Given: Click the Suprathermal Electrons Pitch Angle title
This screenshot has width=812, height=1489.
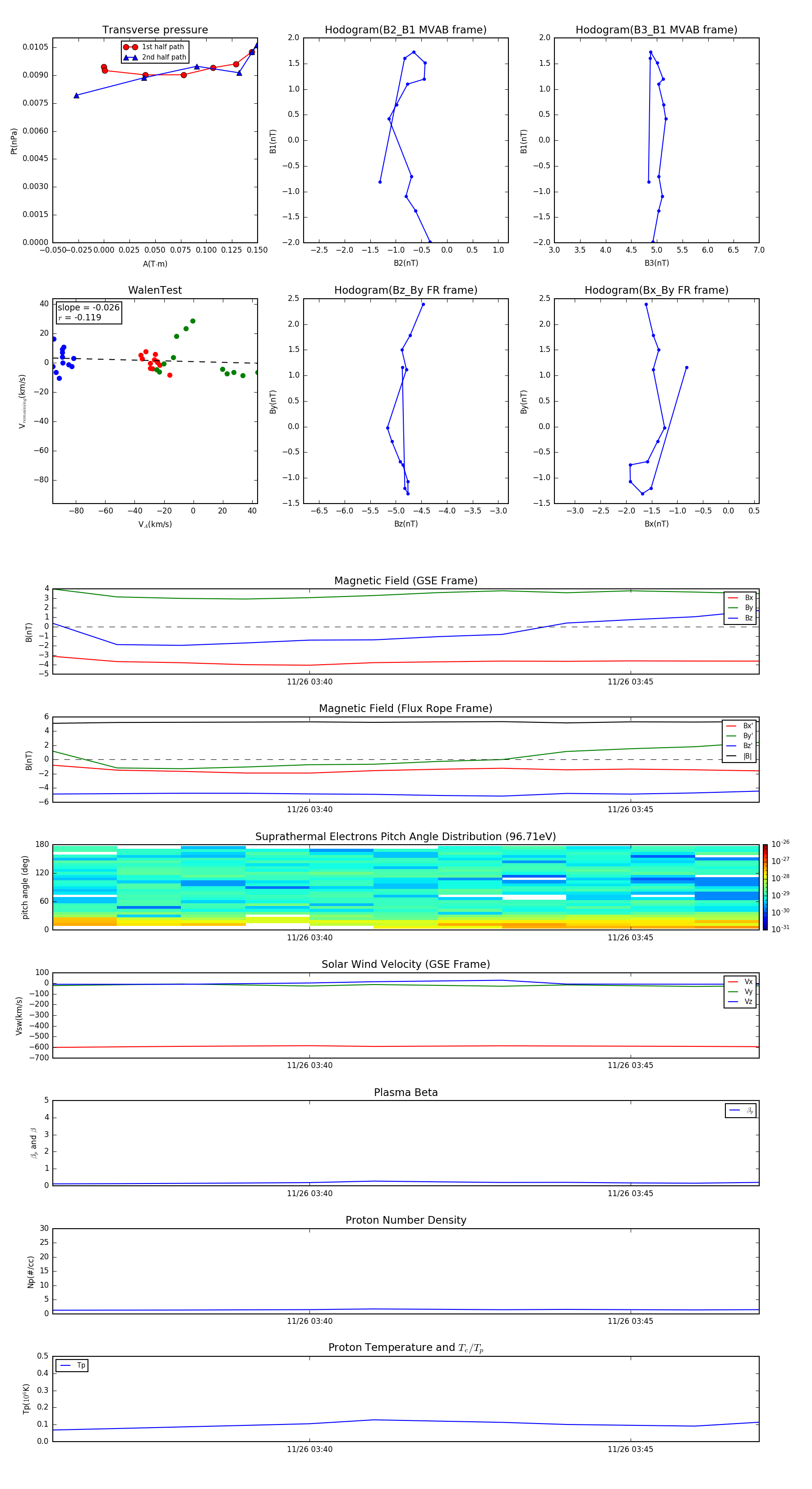Looking at the screenshot, I should [x=406, y=837].
